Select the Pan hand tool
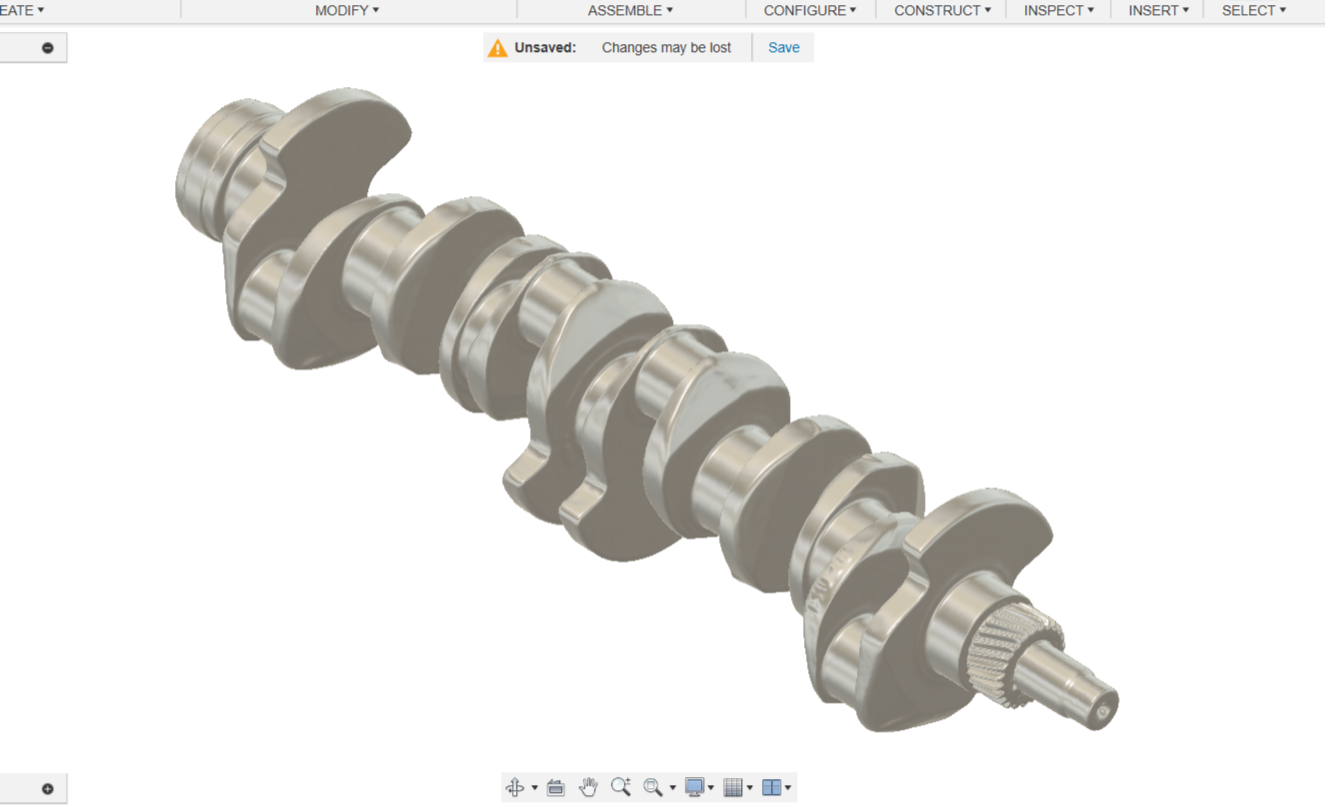Viewport: 1325px width, 810px height. point(588,788)
